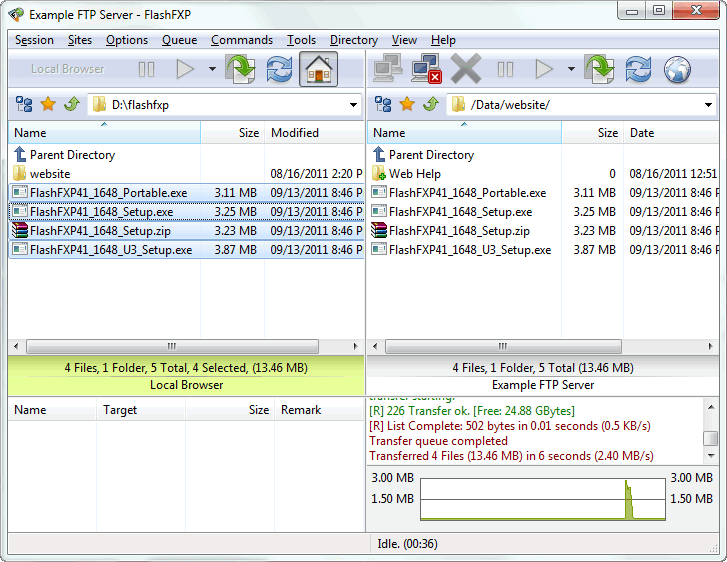Open the Sites menu

(x=79, y=40)
